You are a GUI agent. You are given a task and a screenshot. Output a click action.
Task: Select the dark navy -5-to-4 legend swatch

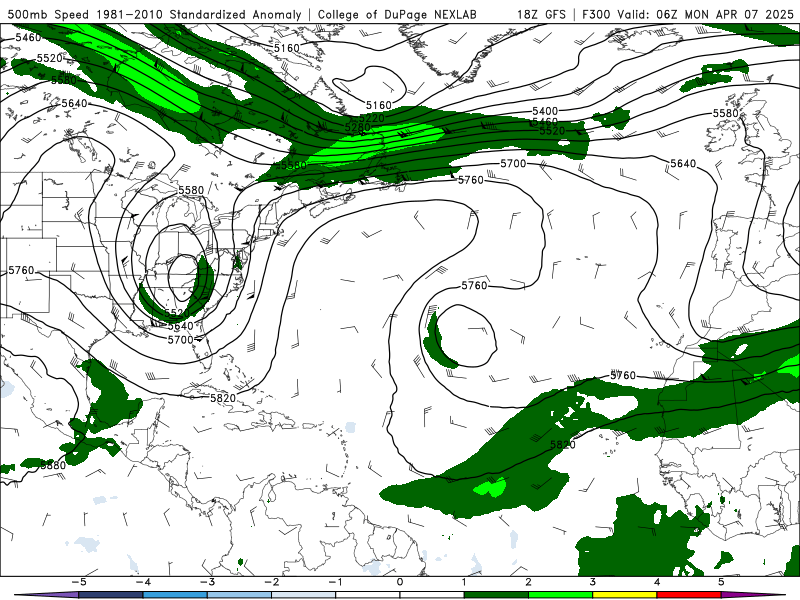pos(111,595)
